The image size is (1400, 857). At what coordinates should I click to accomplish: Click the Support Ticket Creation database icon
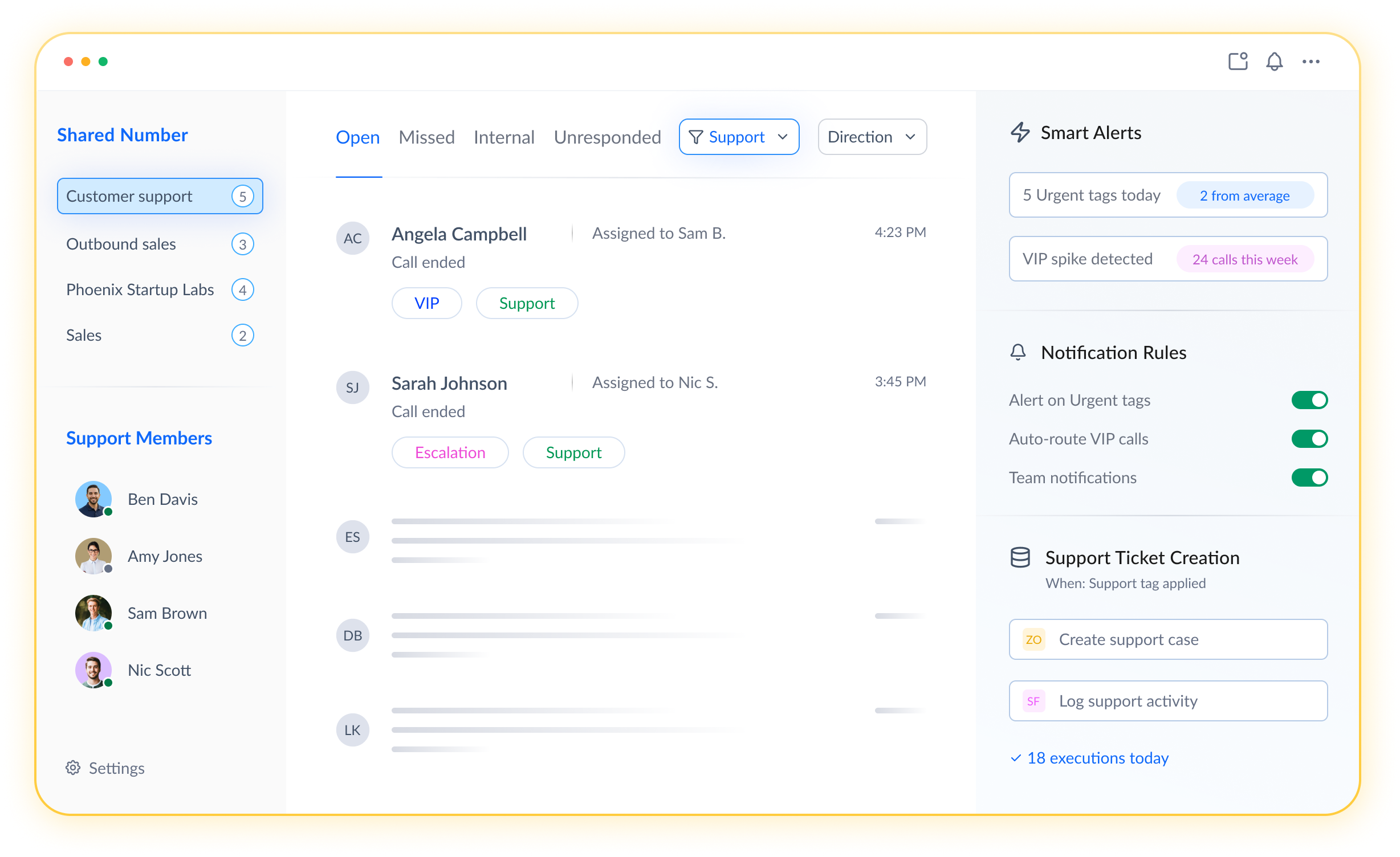tap(1020, 557)
